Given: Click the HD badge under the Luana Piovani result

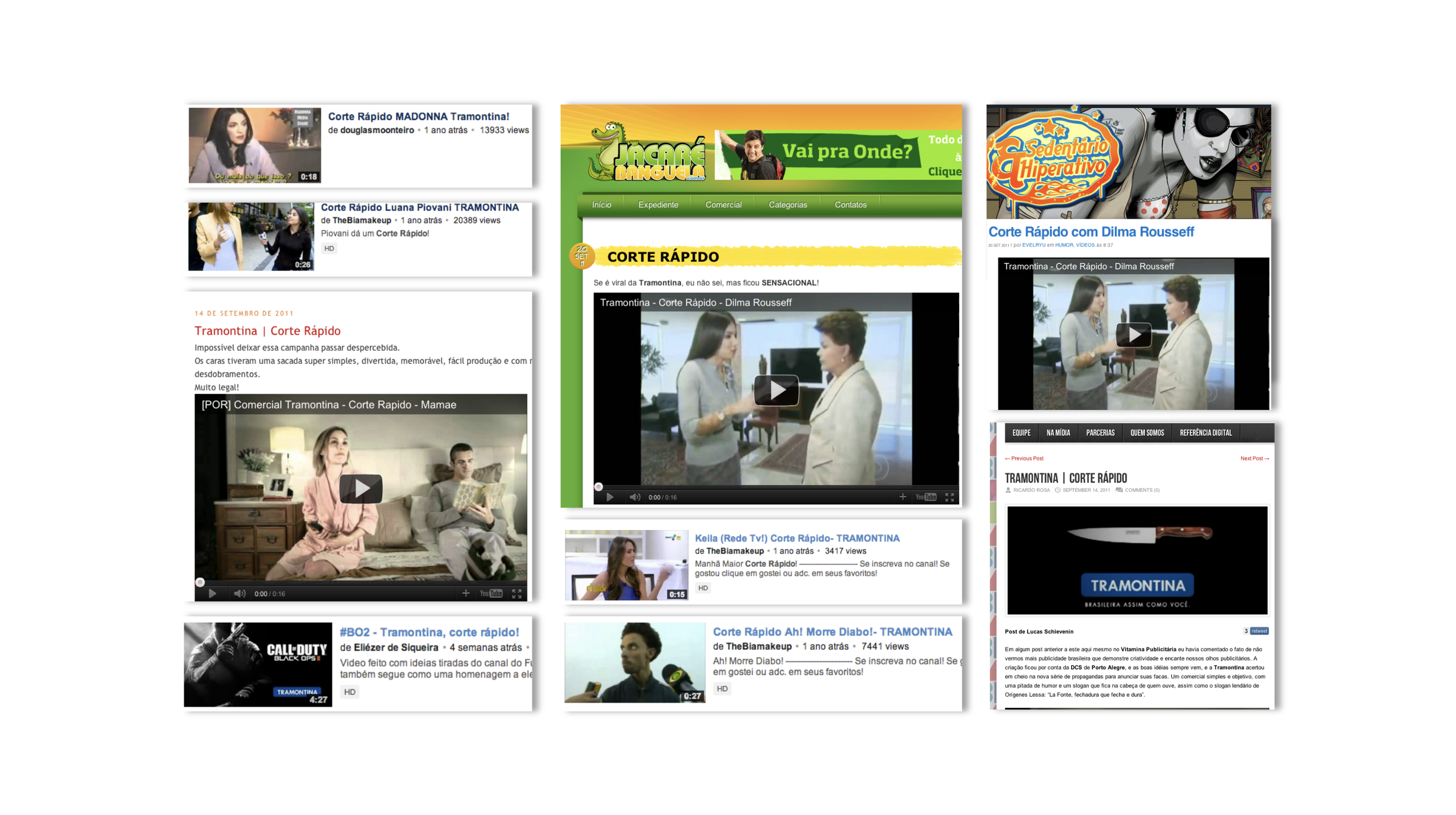Looking at the screenshot, I should (x=329, y=249).
